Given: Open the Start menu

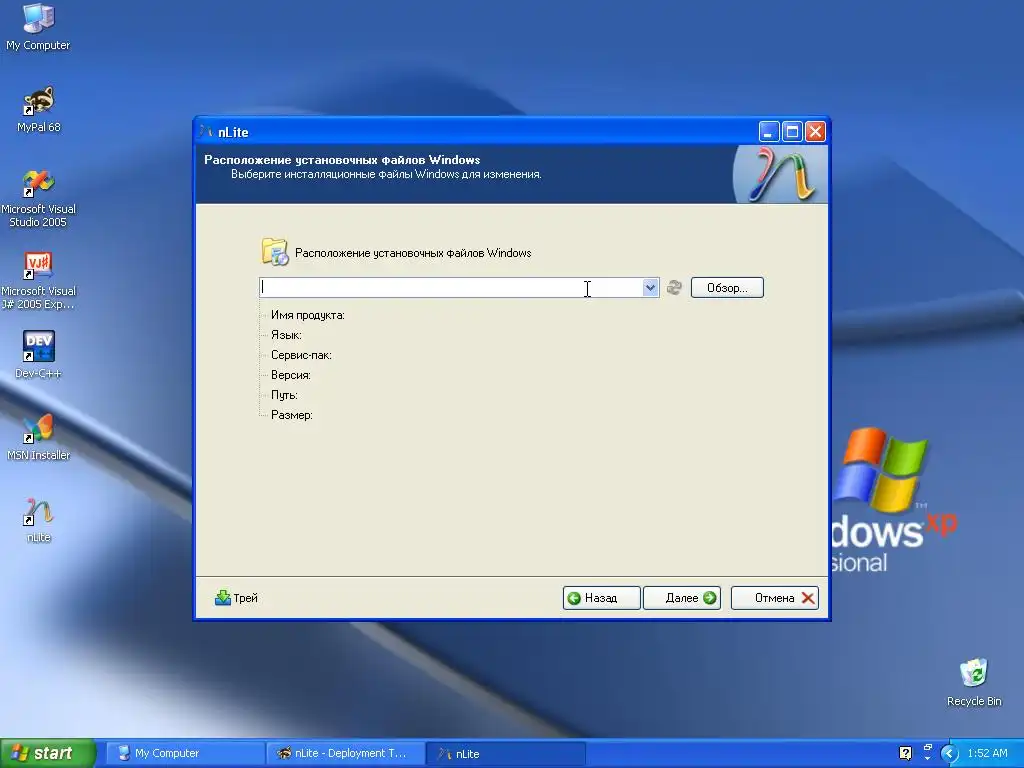Looking at the screenshot, I should tap(47, 753).
